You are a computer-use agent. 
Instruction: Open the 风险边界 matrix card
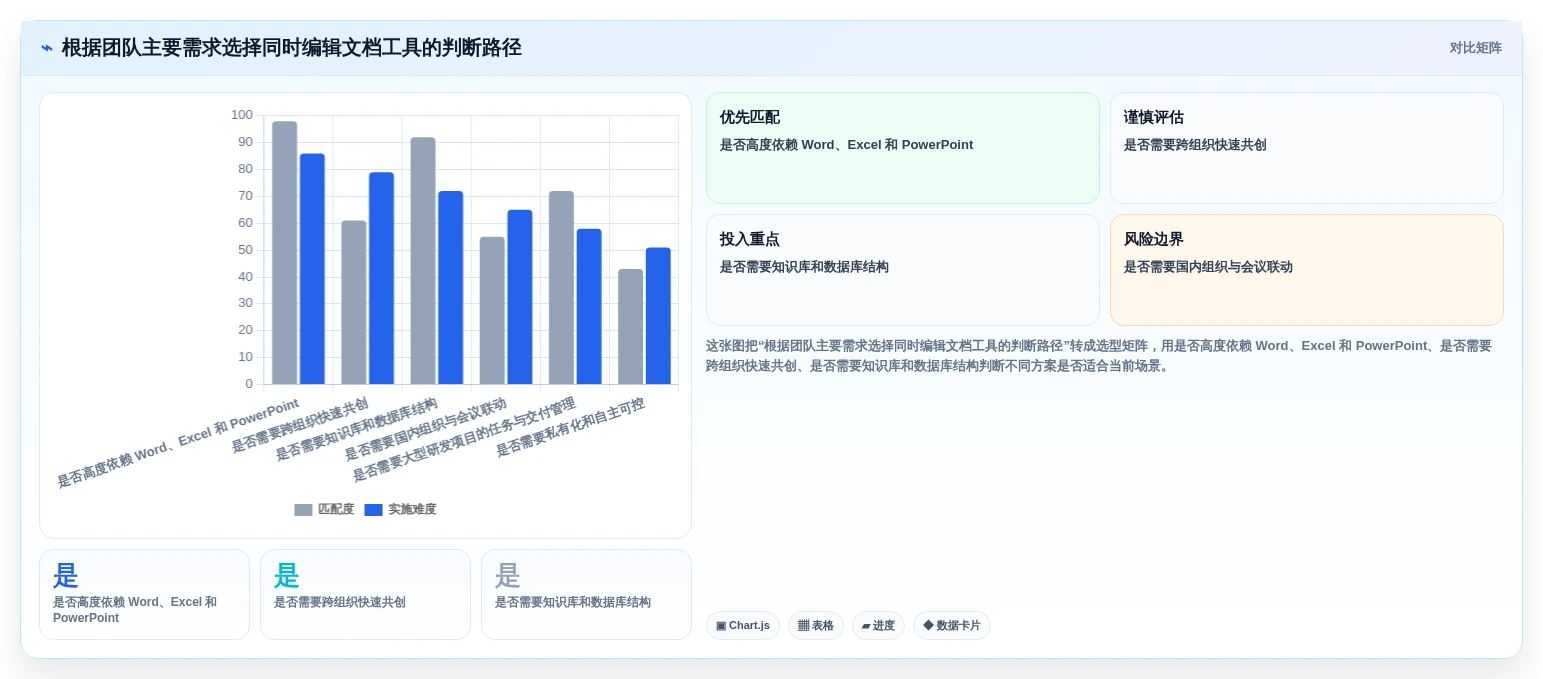[1306, 270]
